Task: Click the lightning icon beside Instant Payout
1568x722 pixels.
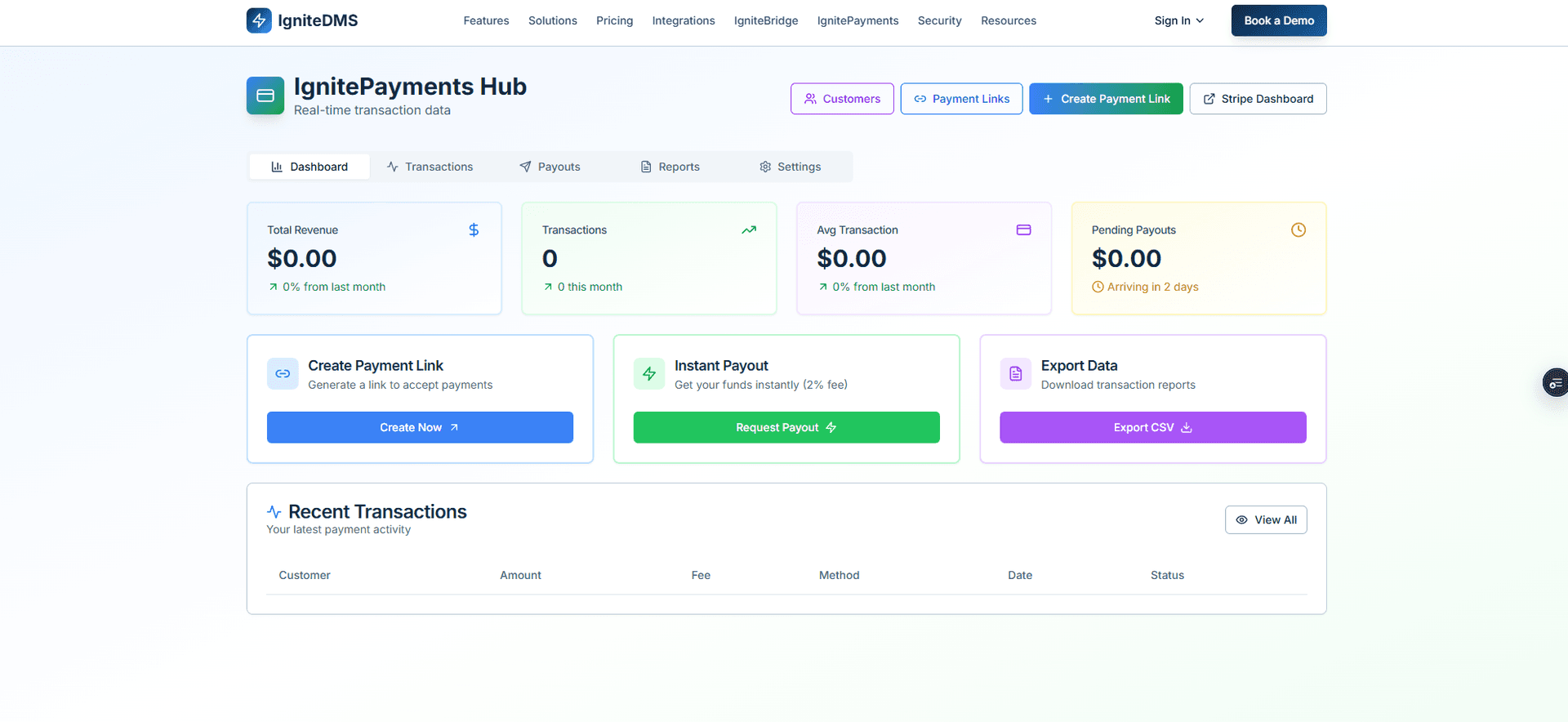Action: tap(649, 374)
